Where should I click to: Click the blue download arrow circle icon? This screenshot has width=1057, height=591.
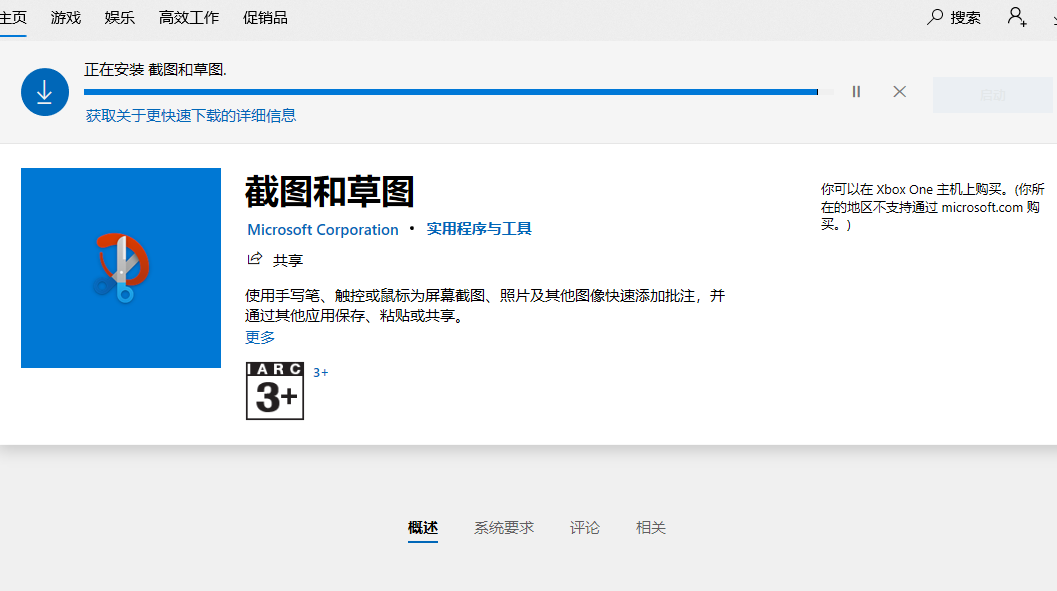pyautogui.click(x=45, y=92)
